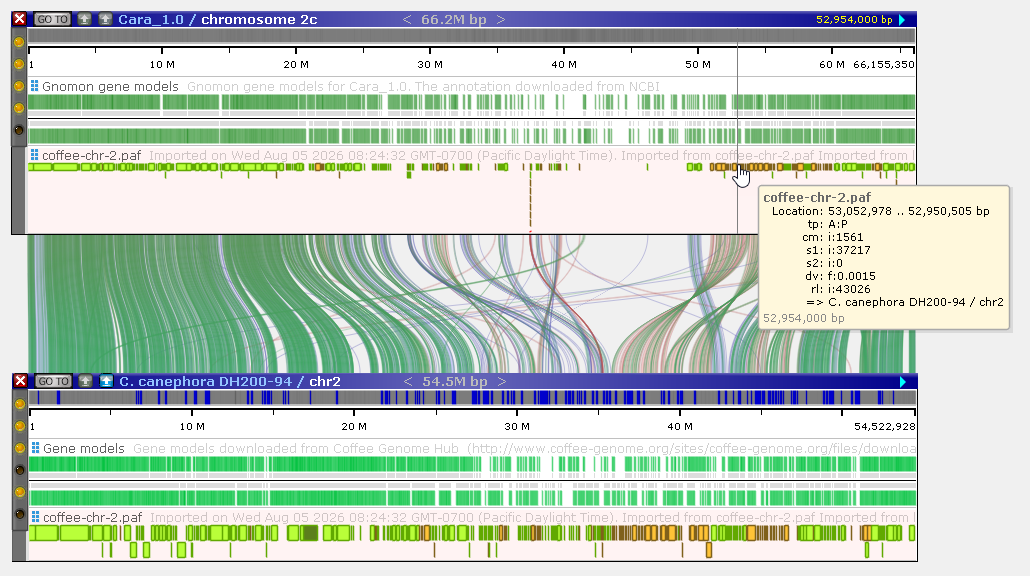The image size is (1030, 576).
Task: Click tooltip rl: i:43026 value
Action: point(849,289)
